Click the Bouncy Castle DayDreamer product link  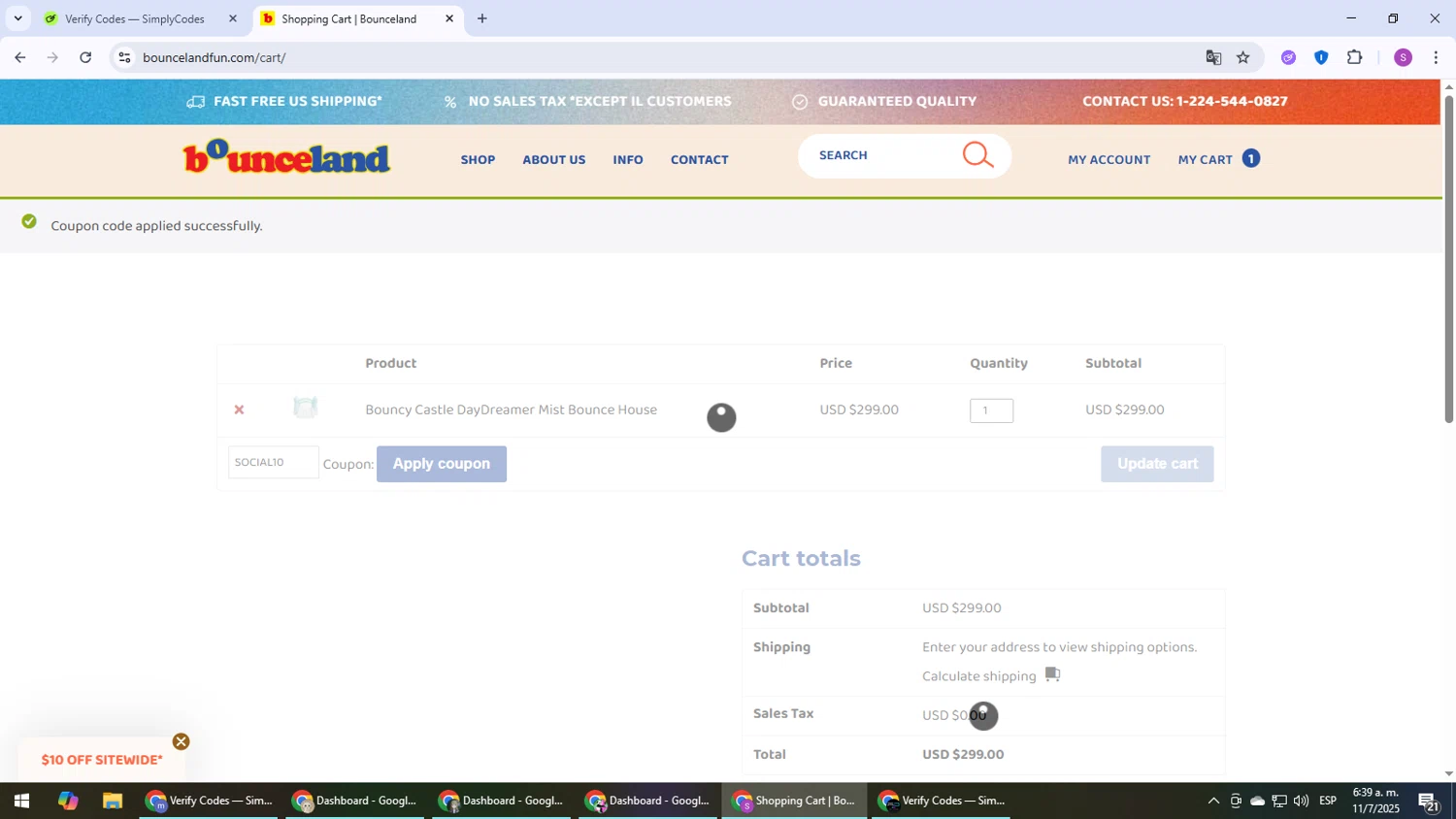pyautogui.click(x=512, y=409)
